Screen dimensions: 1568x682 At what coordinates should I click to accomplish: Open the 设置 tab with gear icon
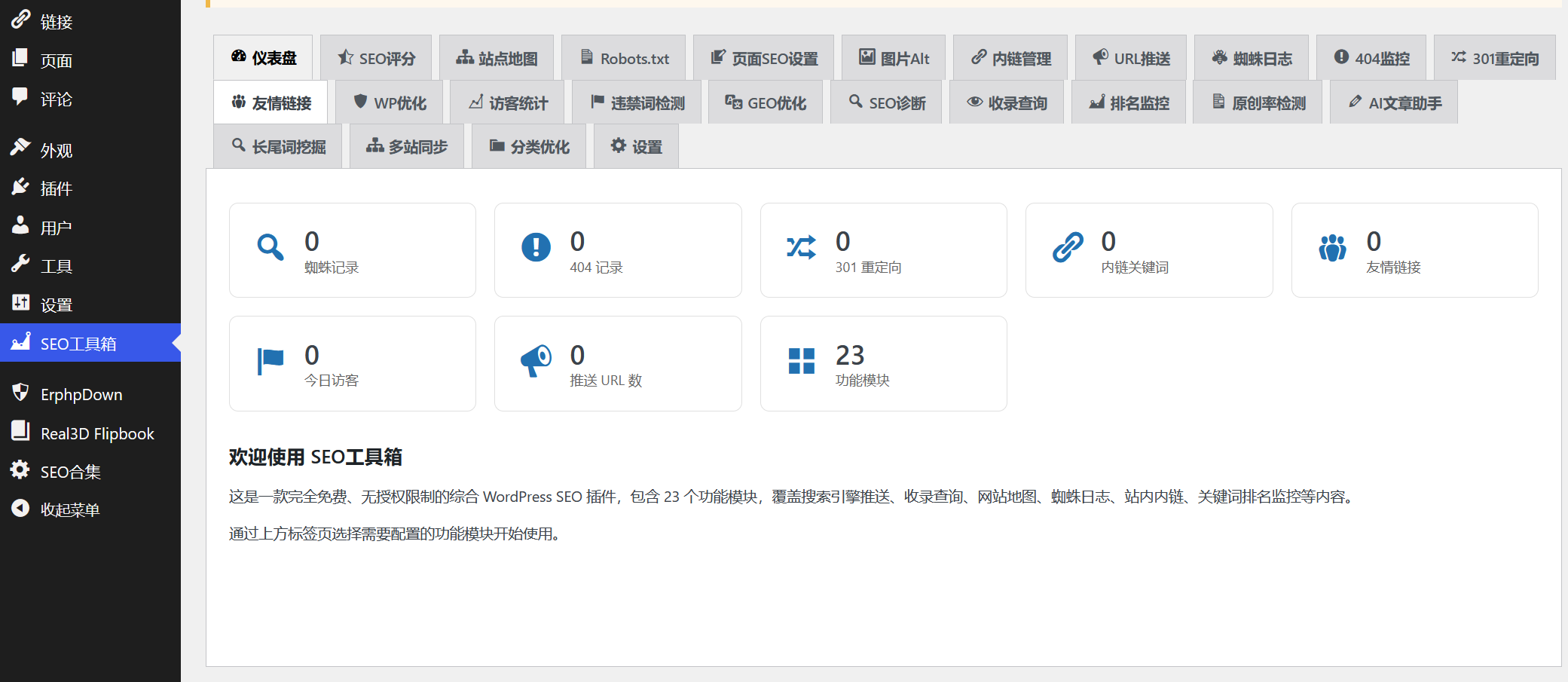(636, 145)
